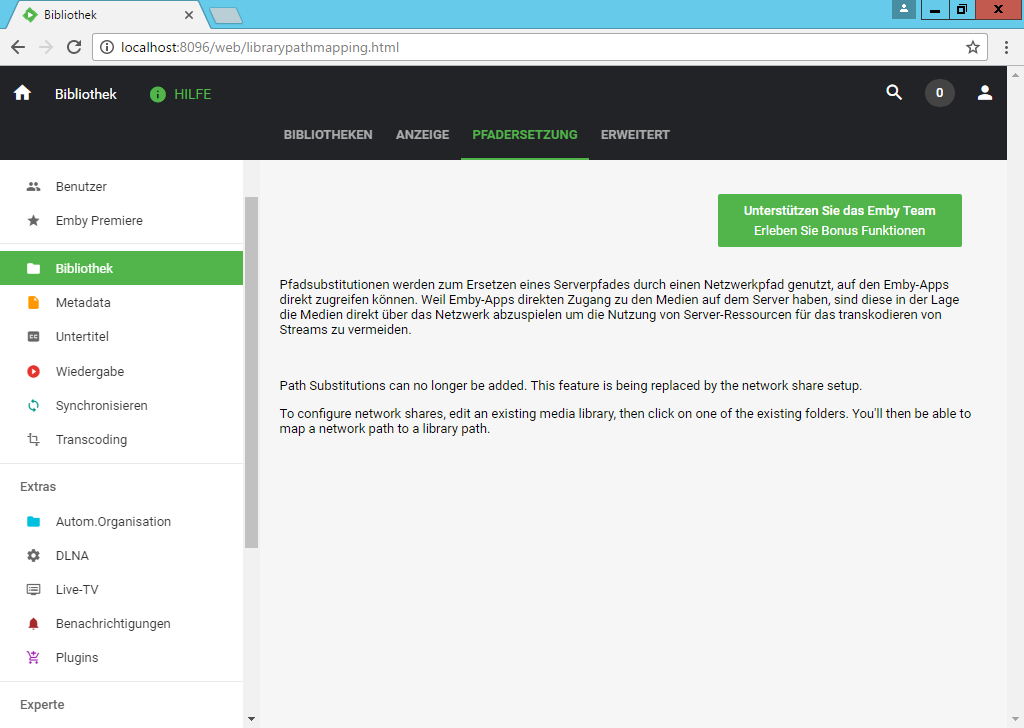1024x728 pixels.
Task: Click the orange document icon beside Metadata
Action: 33,302
